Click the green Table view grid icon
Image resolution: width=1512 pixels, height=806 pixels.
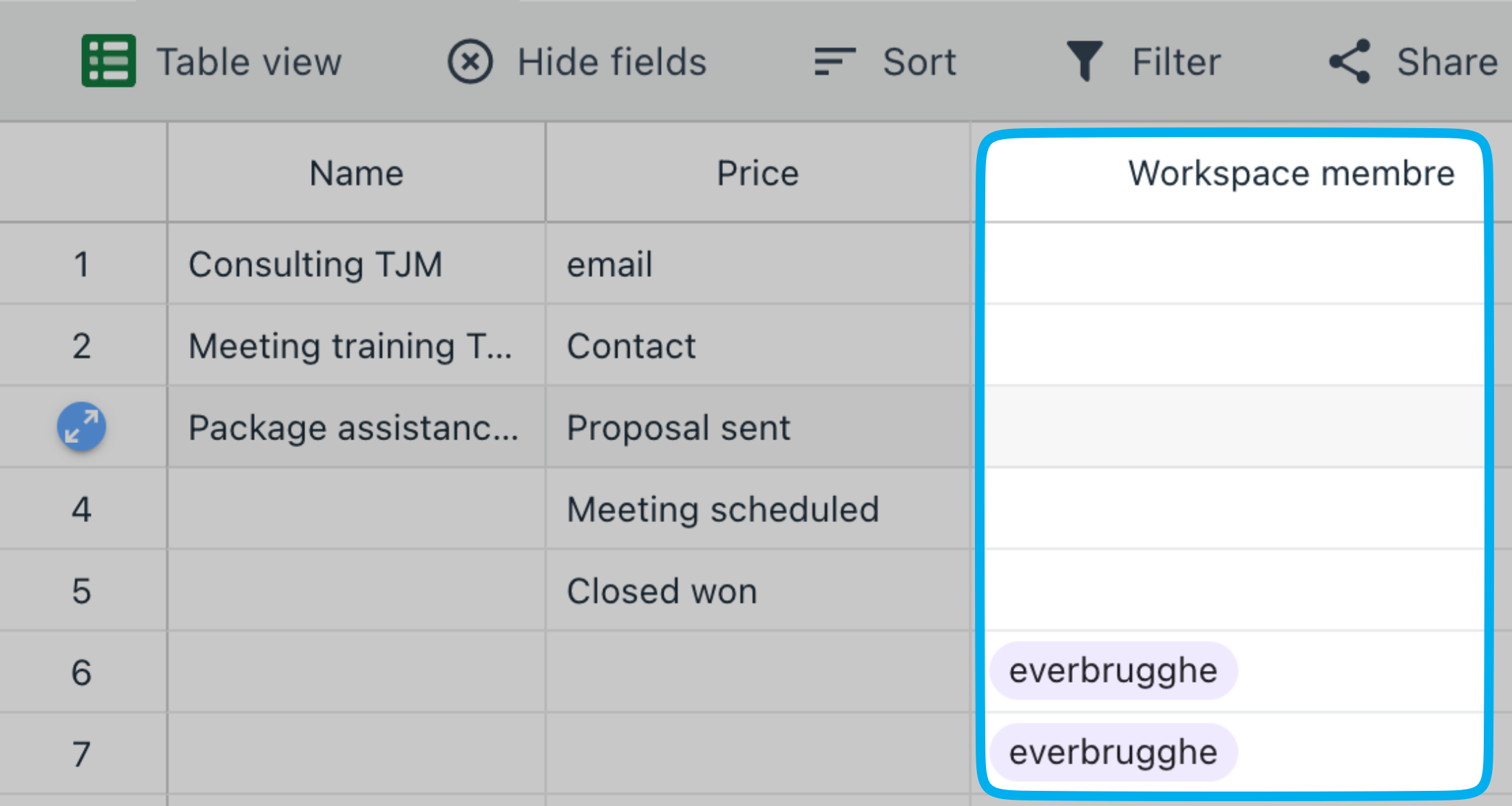tap(108, 61)
